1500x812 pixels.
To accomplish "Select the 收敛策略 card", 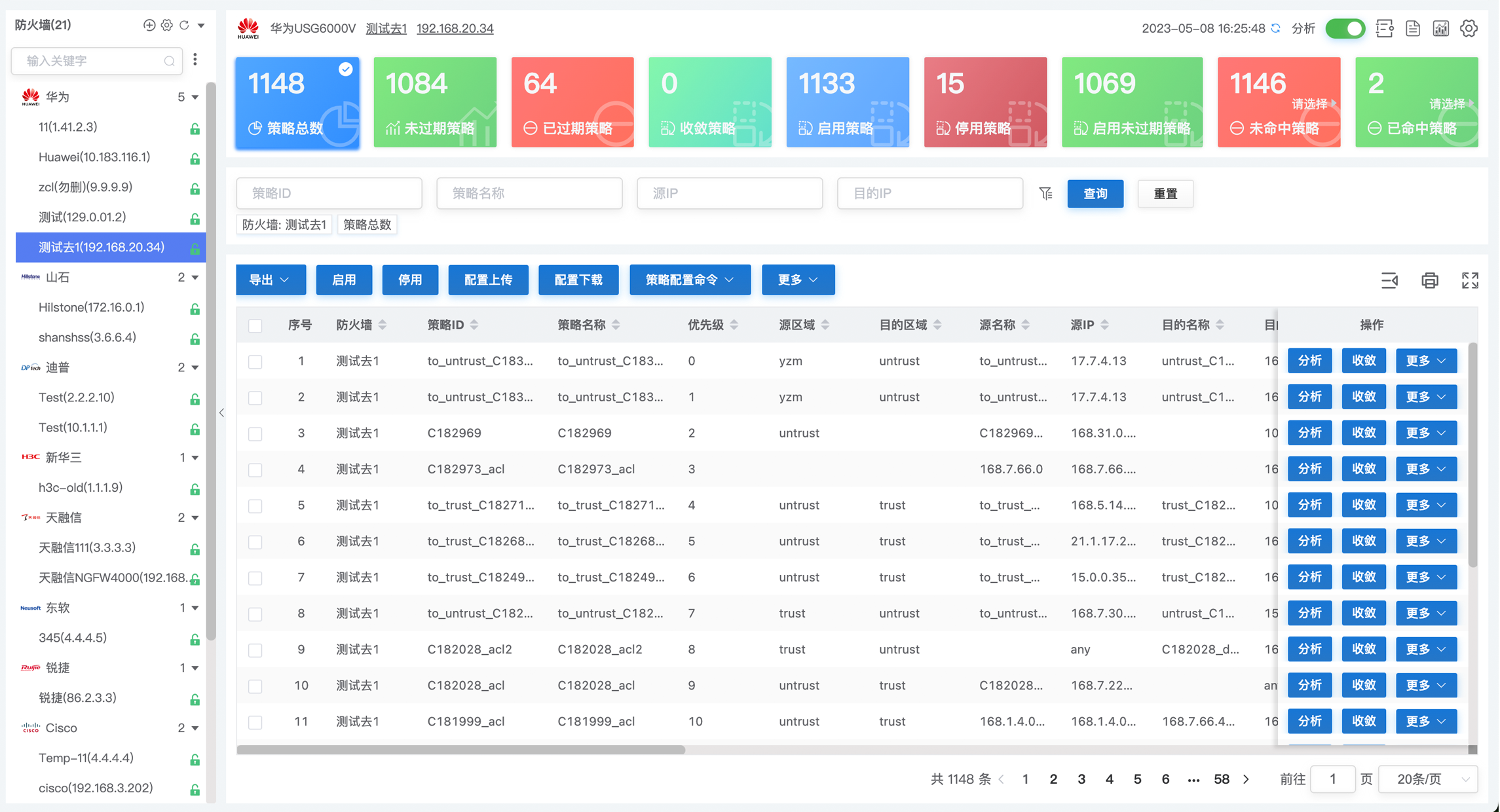I will tap(710, 102).
